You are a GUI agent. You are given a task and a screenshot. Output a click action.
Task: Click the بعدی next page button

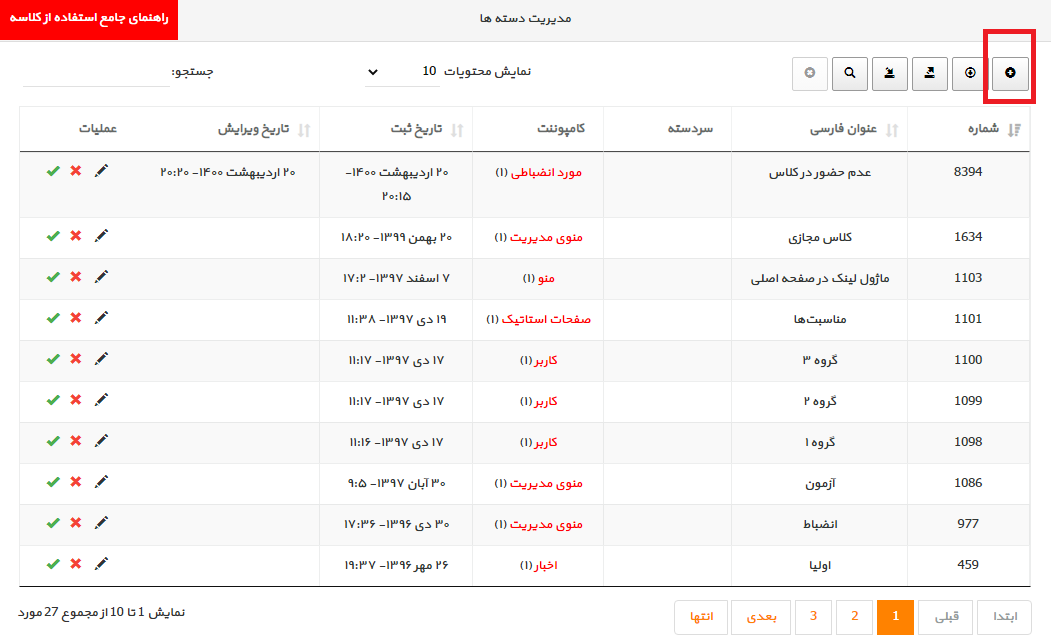click(761, 617)
